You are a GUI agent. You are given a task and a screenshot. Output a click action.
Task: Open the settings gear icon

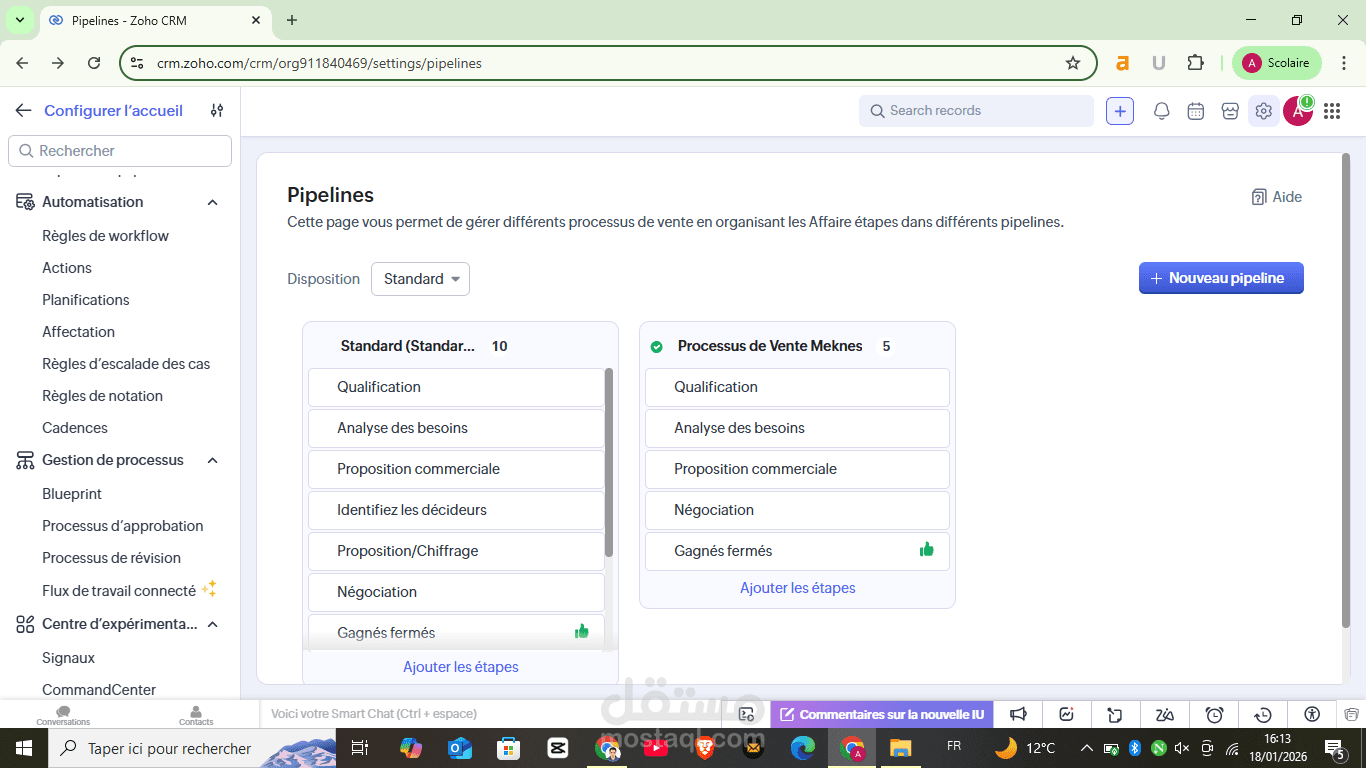click(x=1263, y=111)
